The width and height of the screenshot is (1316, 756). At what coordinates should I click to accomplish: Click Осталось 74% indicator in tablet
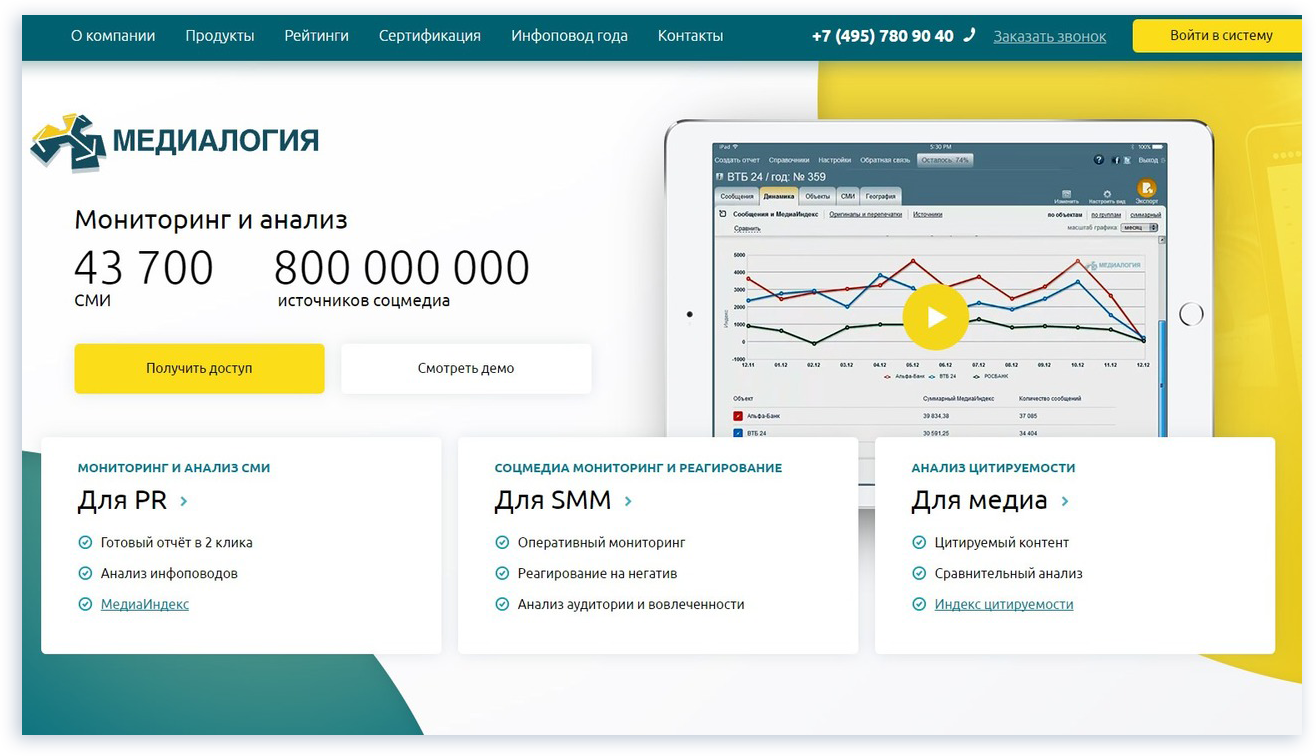tap(945, 160)
